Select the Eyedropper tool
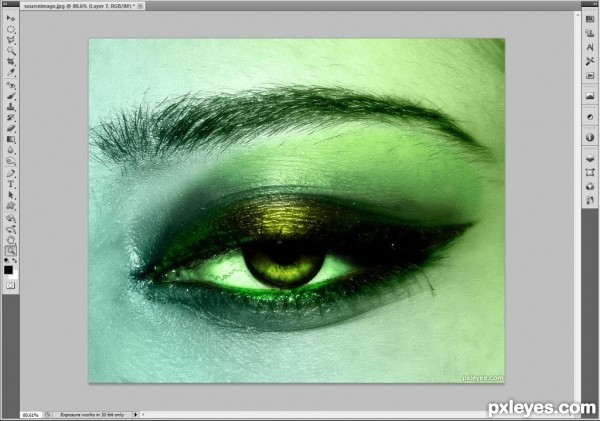This screenshot has height=421, width=600. pyautogui.click(x=11, y=72)
